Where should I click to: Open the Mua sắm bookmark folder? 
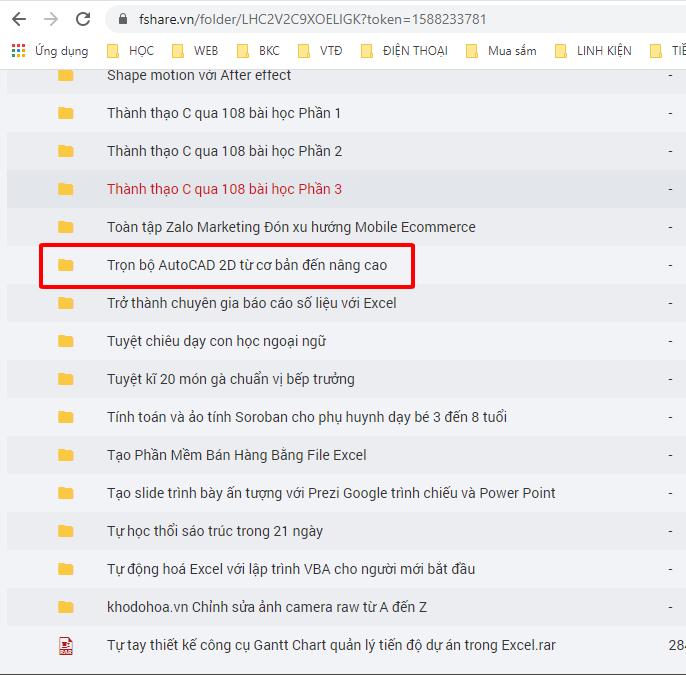500,50
